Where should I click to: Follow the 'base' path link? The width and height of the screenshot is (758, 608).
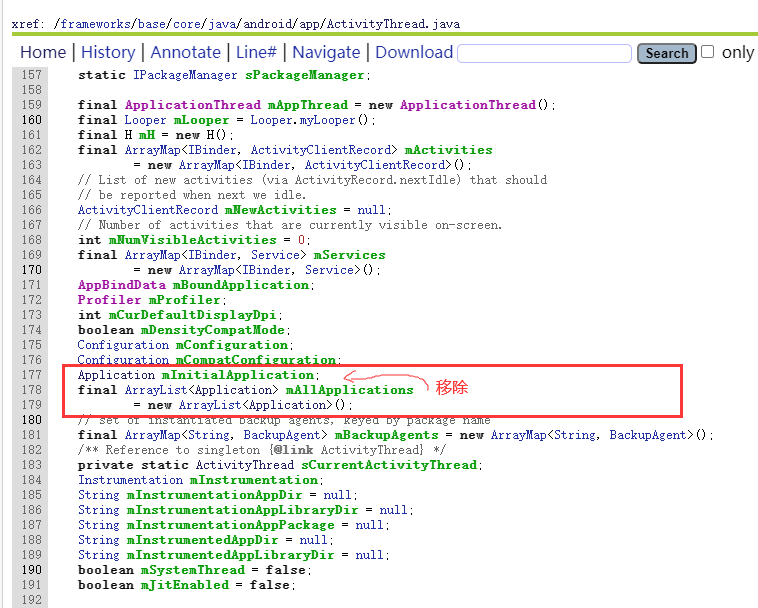click(x=152, y=24)
